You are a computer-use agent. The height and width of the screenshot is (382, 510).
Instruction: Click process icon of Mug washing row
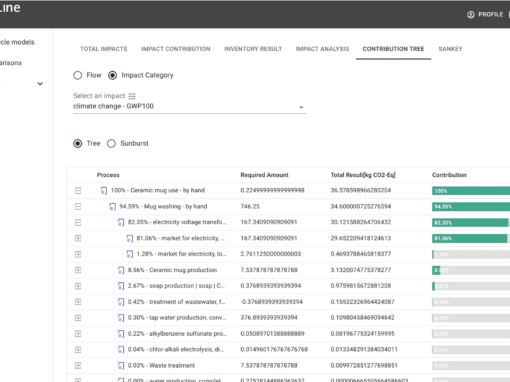click(113, 207)
